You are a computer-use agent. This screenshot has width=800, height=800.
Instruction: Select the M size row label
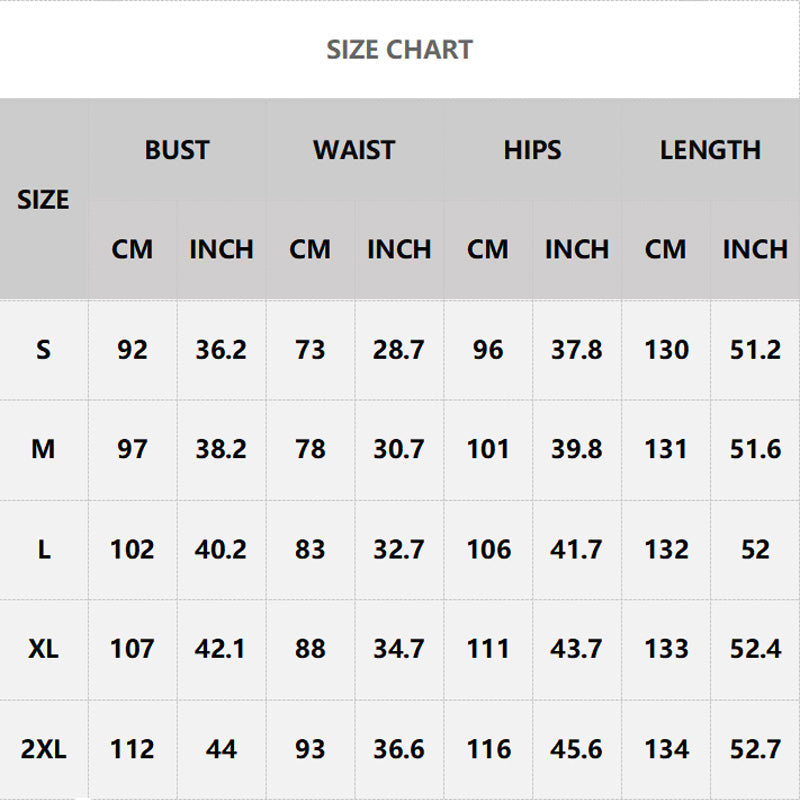[43, 450]
